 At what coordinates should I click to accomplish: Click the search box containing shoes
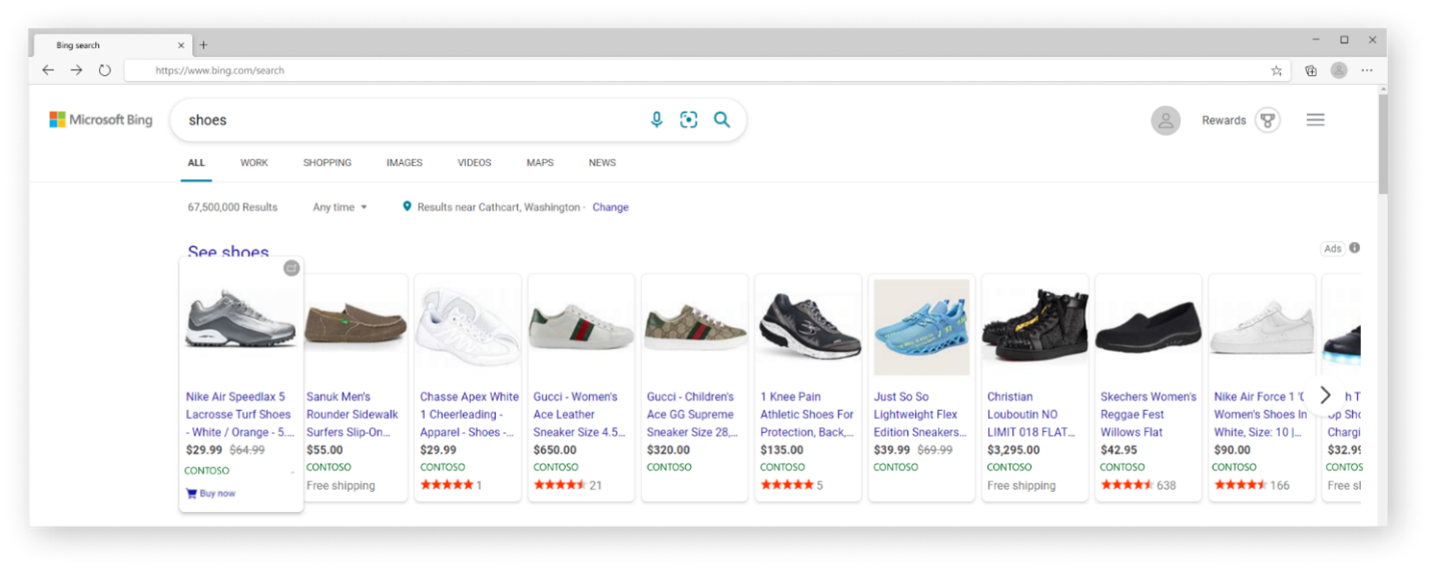[410, 120]
